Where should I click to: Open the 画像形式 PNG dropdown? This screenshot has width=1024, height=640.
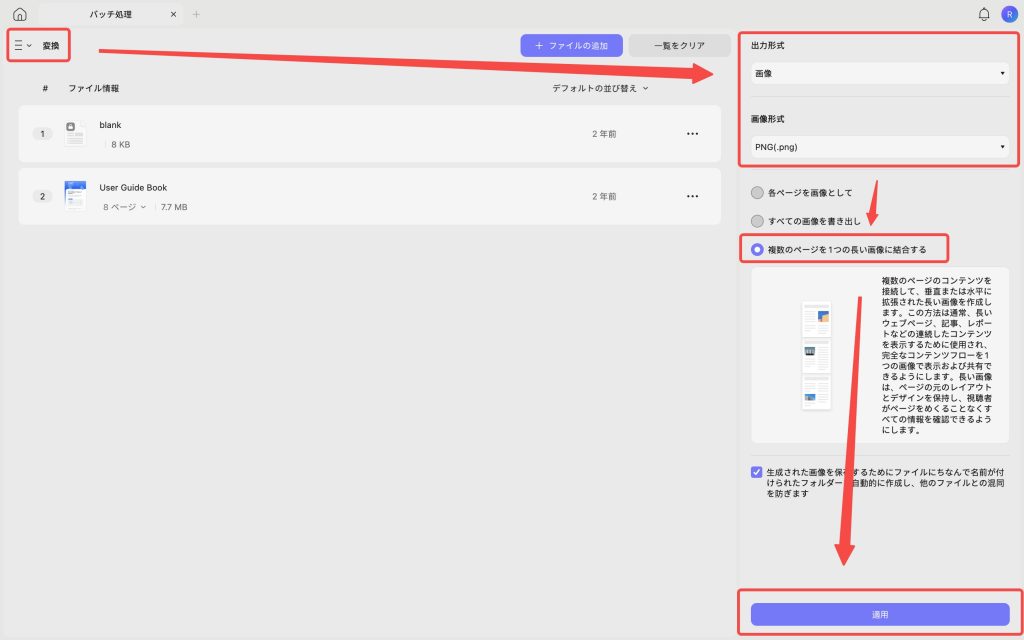880,147
